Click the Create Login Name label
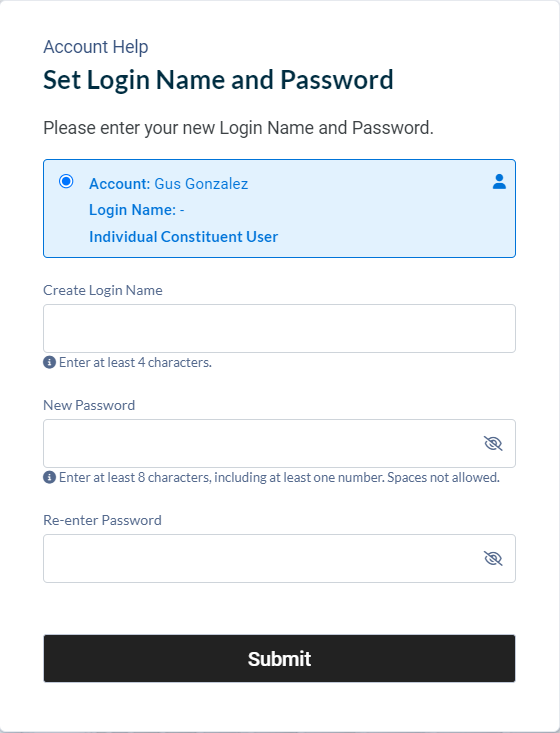 [x=103, y=290]
